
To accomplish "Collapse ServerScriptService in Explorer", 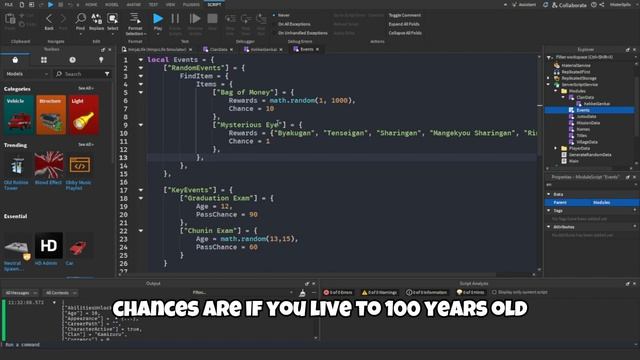I will [x=549, y=84].
